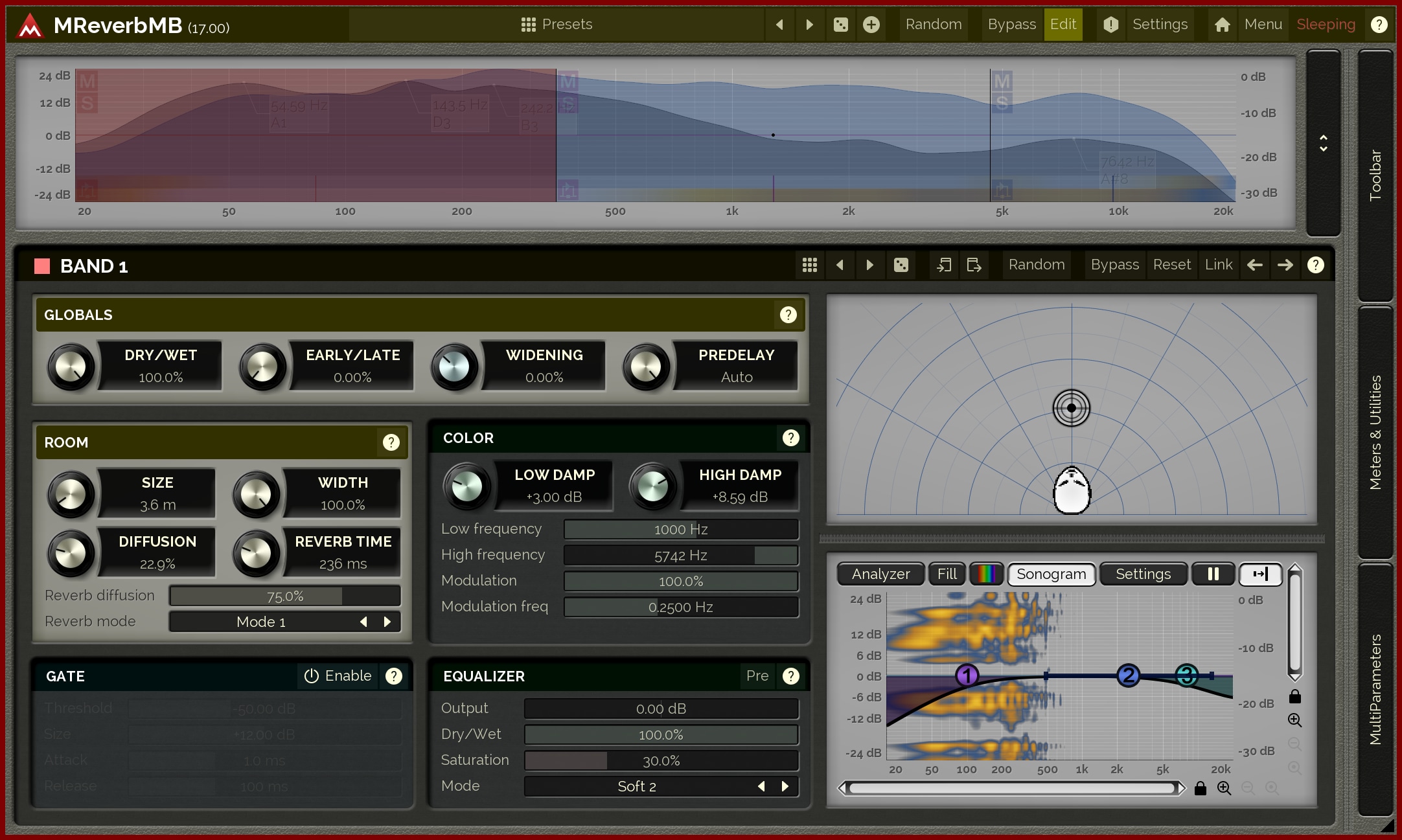Click the Band 1 copy icon

pyautogui.click(x=944, y=265)
